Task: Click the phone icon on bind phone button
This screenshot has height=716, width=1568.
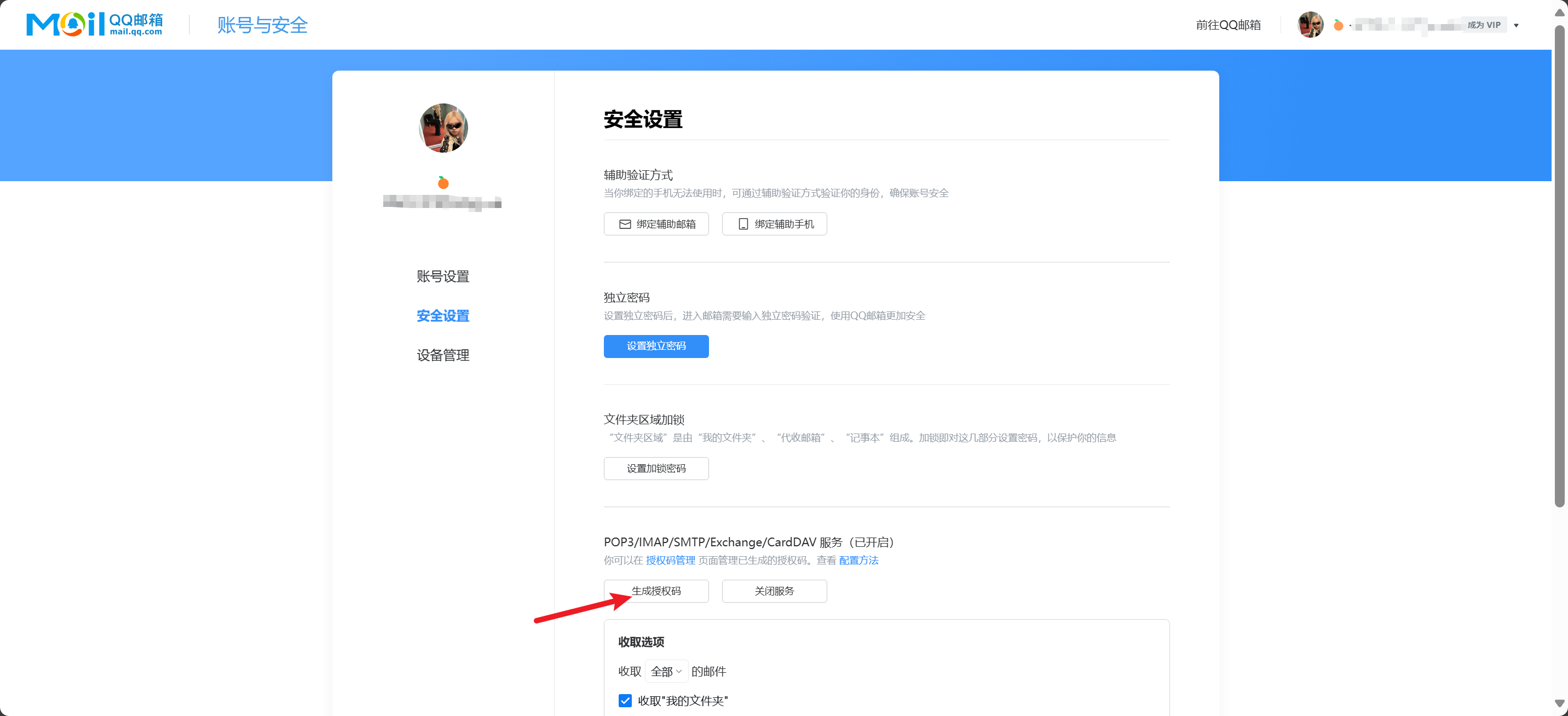Action: pos(742,224)
